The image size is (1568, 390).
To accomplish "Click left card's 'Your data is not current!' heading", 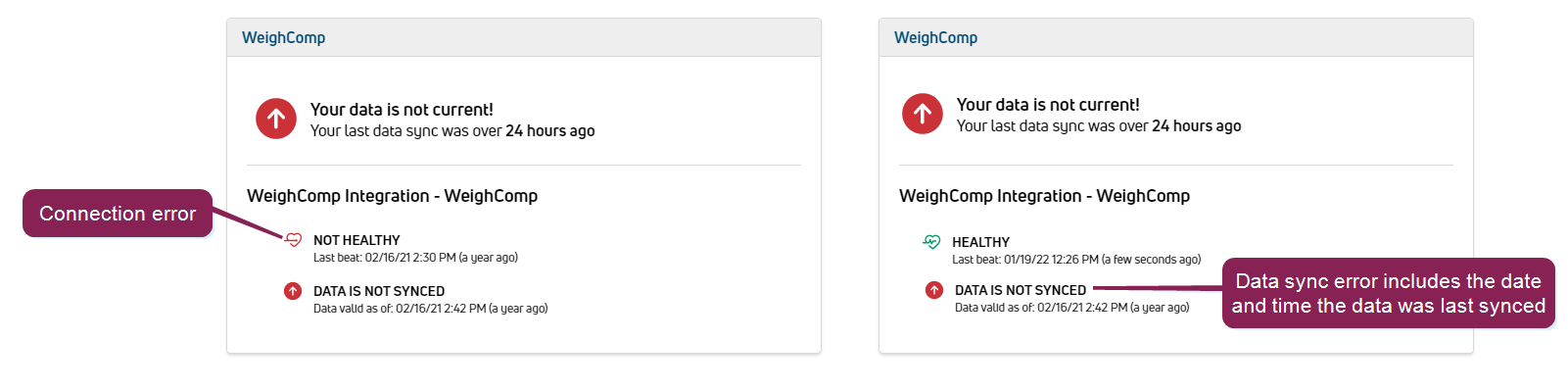I will [402, 110].
